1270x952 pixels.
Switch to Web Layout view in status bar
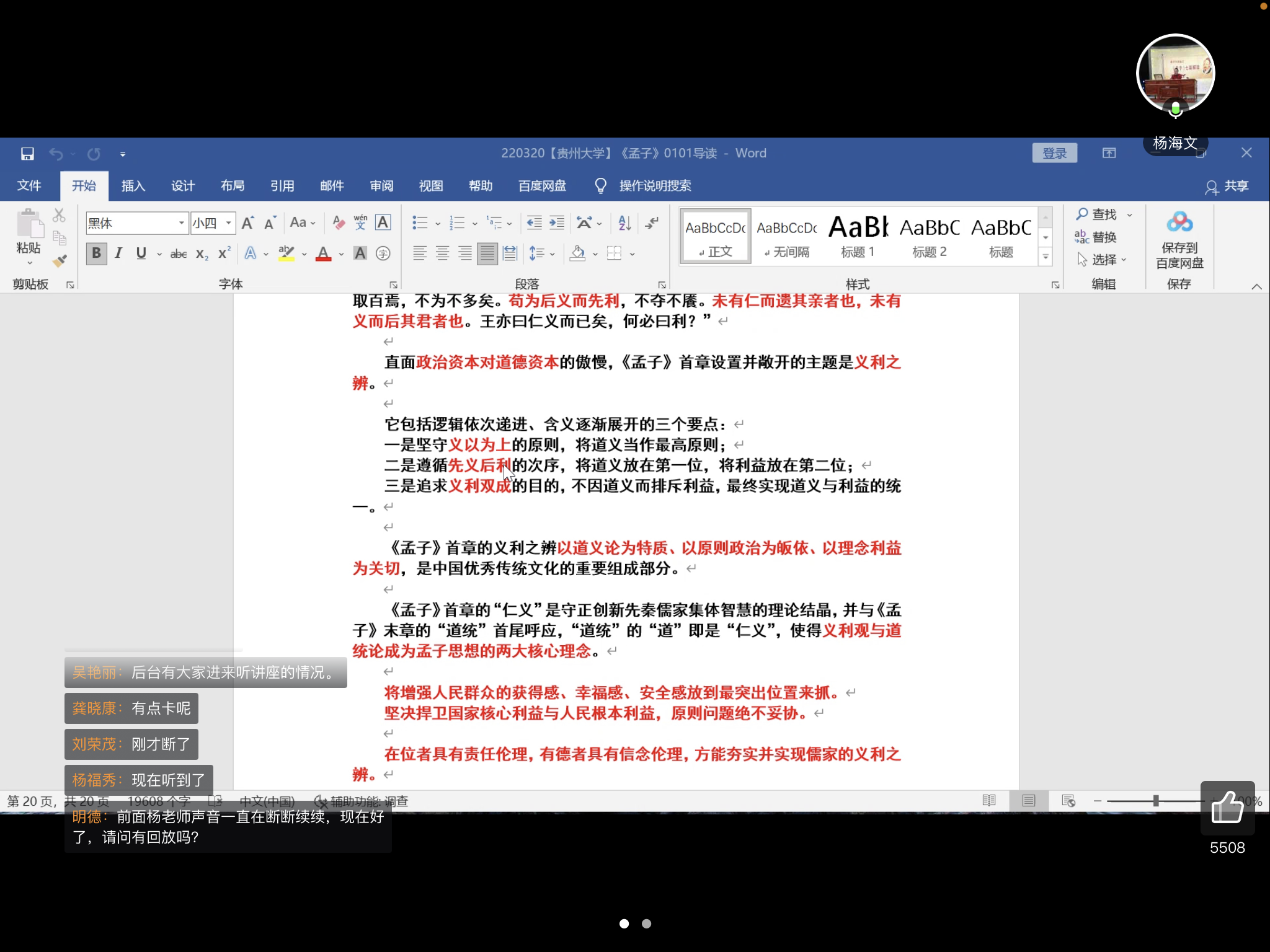1068,801
